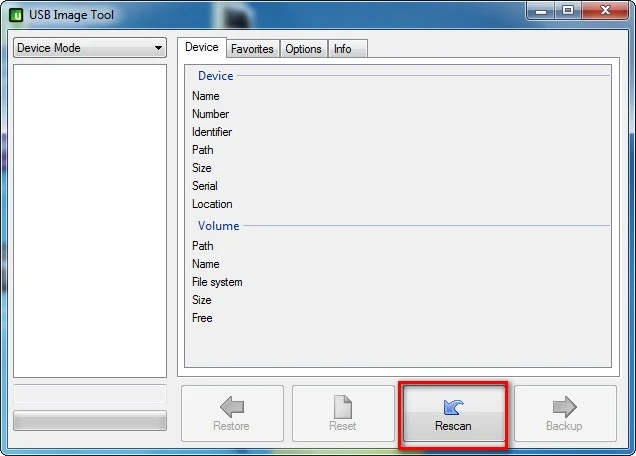Switch to the Favorites tab
Image resolution: width=636 pixels, height=456 pixels.
click(252, 49)
